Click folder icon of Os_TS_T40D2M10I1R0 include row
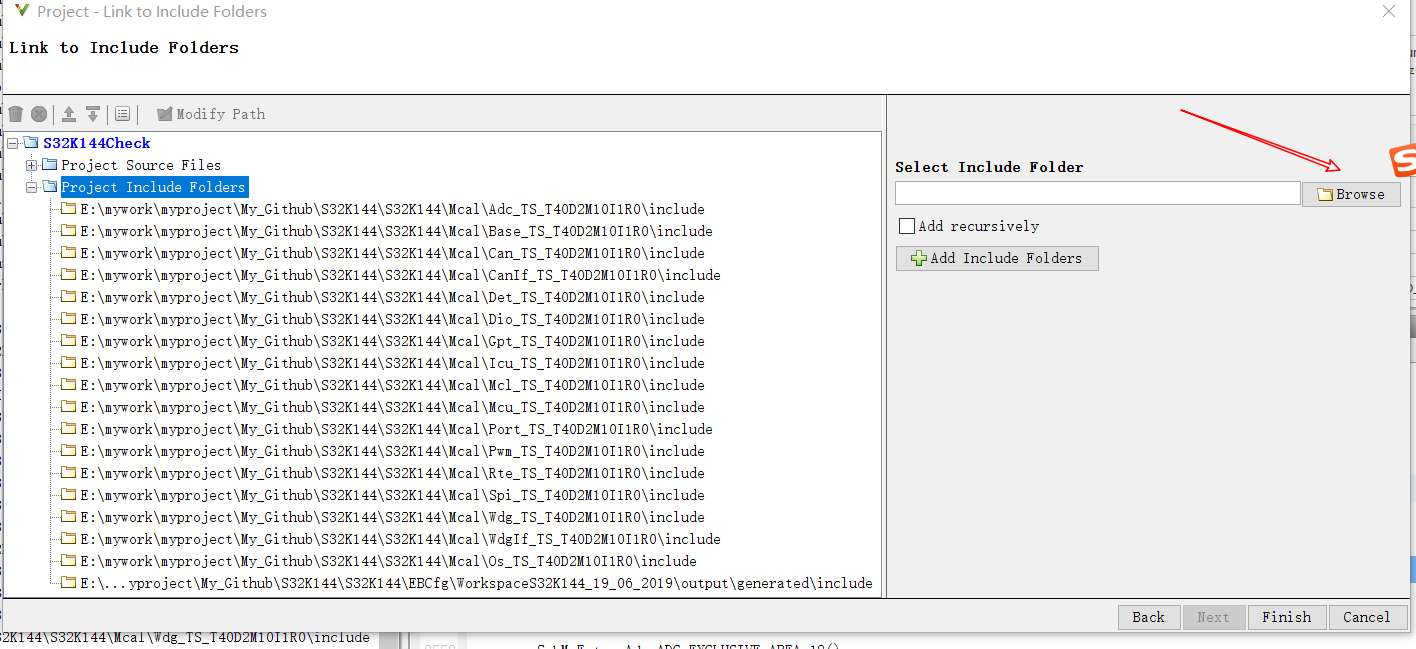The height and width of the screenshot is (649, 1416). (x=69, y=561)
